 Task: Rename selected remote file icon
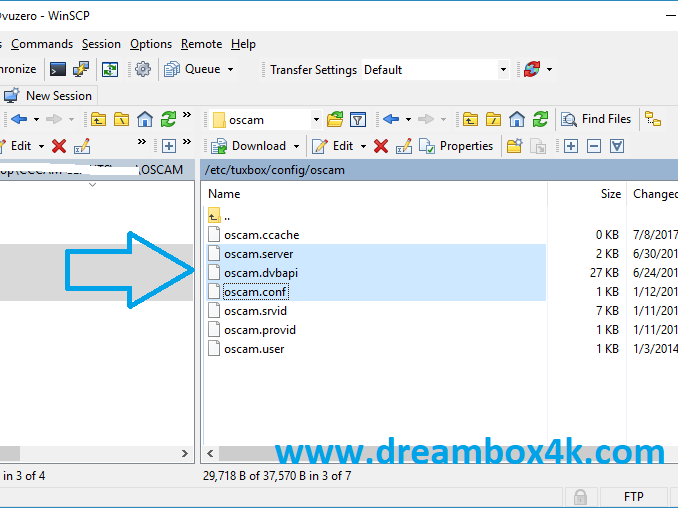point(404,146)
